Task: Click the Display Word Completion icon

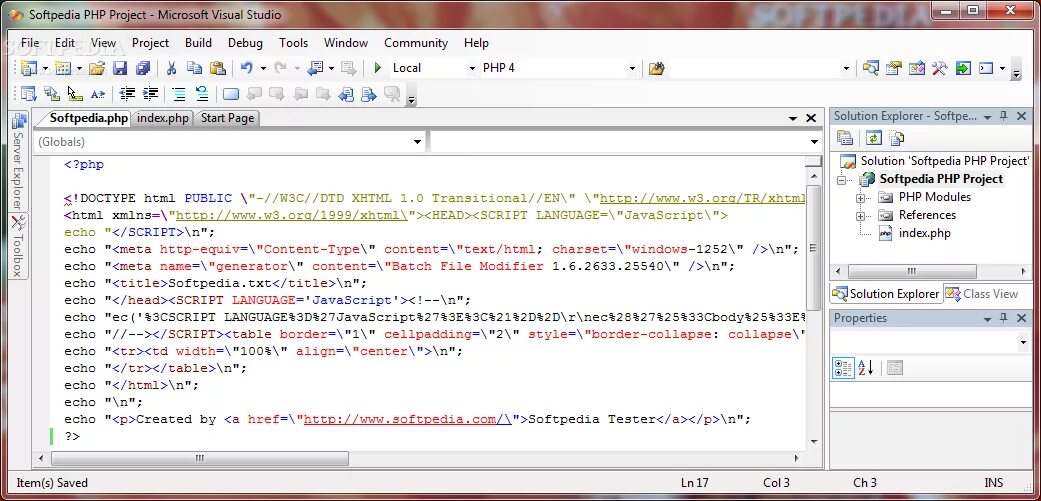Action: (x=98, y=94)
